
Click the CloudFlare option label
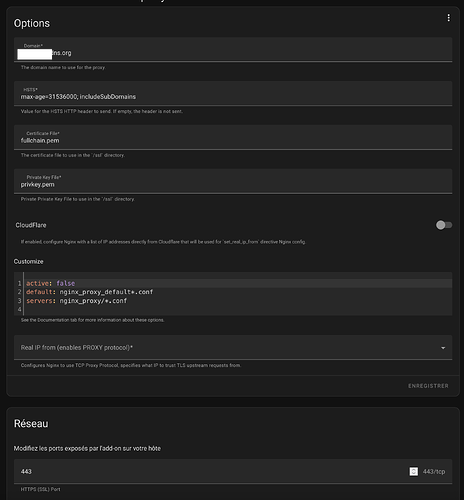pyautogui.click(x=31, y=225)
